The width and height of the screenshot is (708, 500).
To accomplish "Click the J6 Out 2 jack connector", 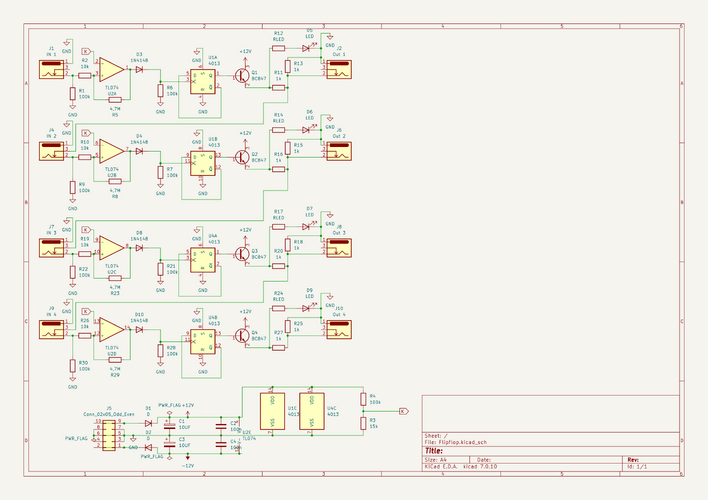I will [x=339, y=151].
